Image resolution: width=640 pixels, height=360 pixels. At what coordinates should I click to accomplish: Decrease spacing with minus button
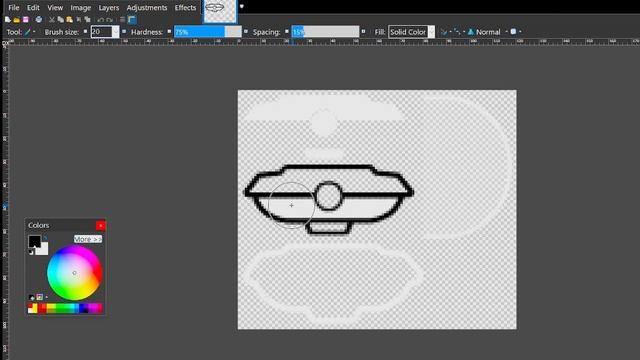tap(287, 31)
